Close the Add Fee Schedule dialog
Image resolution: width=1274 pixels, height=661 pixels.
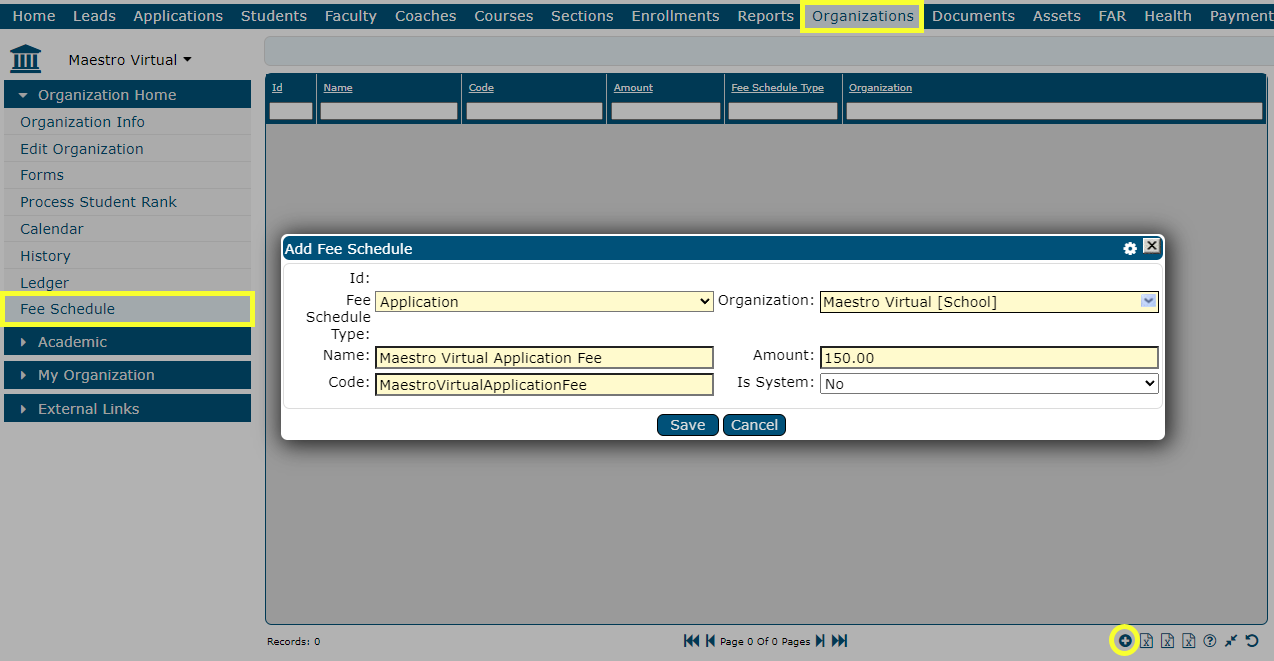[x=1152, y=246]
